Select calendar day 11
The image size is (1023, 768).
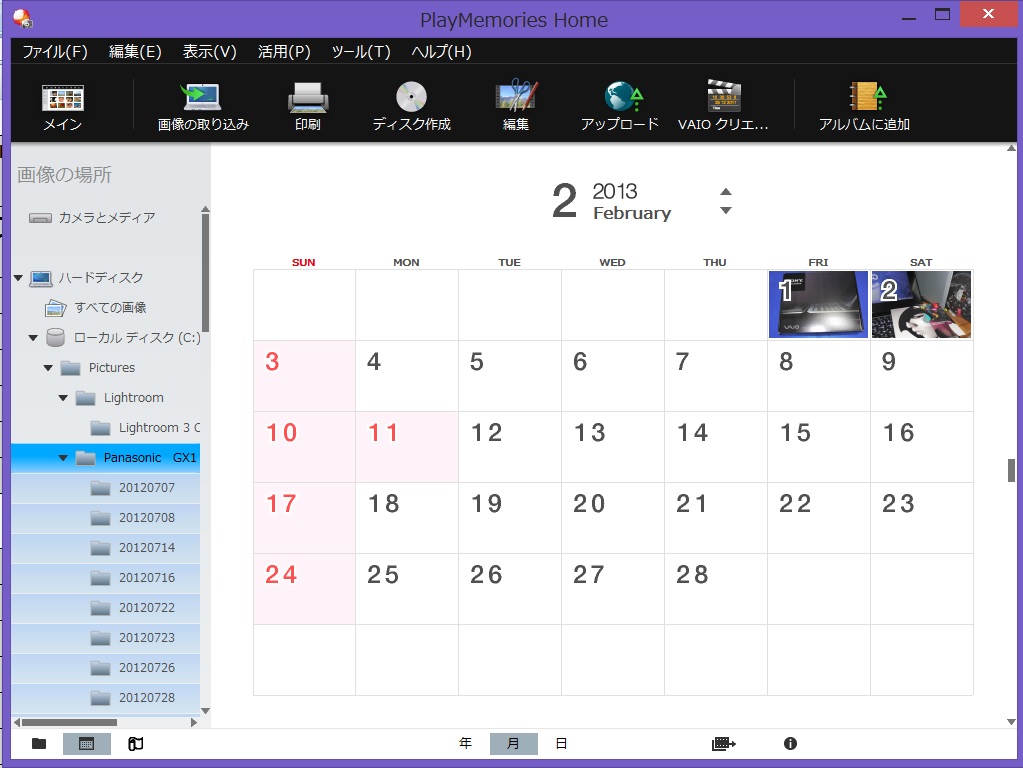coord(406,447)
